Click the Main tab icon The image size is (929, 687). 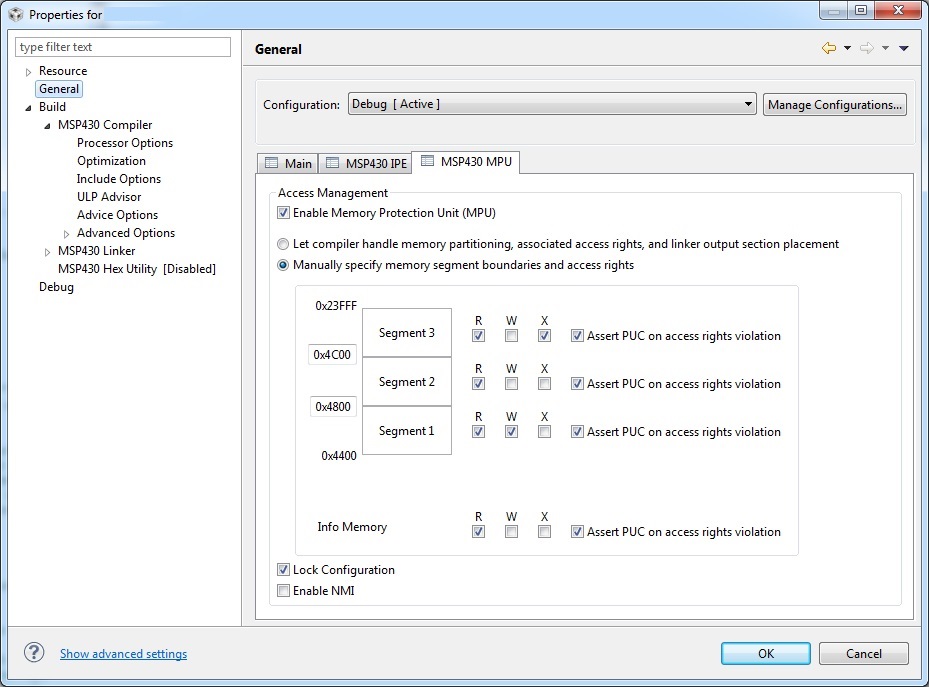click(x=271, y=163)
